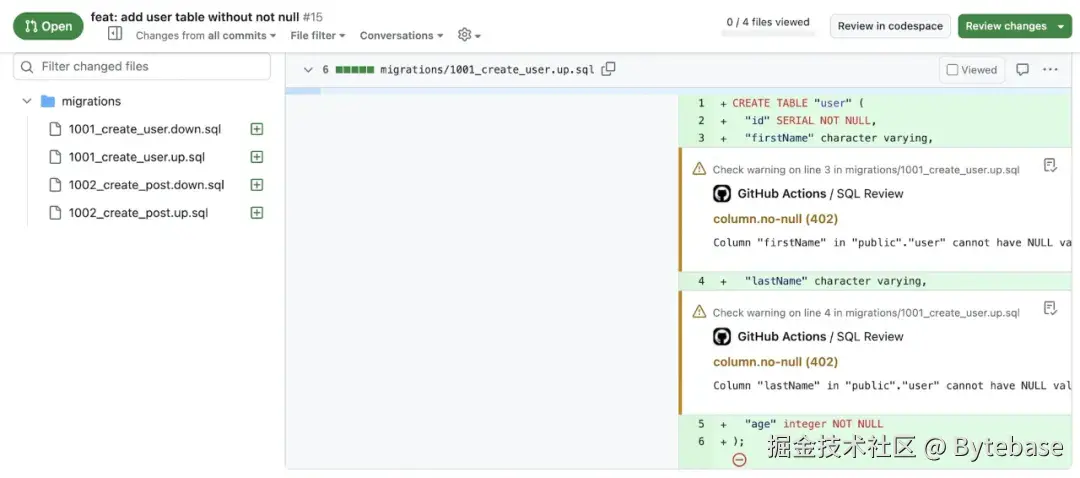1080x478 pixels.
Task: Open the file's three-dot options menu
Action: (1050, 70)
